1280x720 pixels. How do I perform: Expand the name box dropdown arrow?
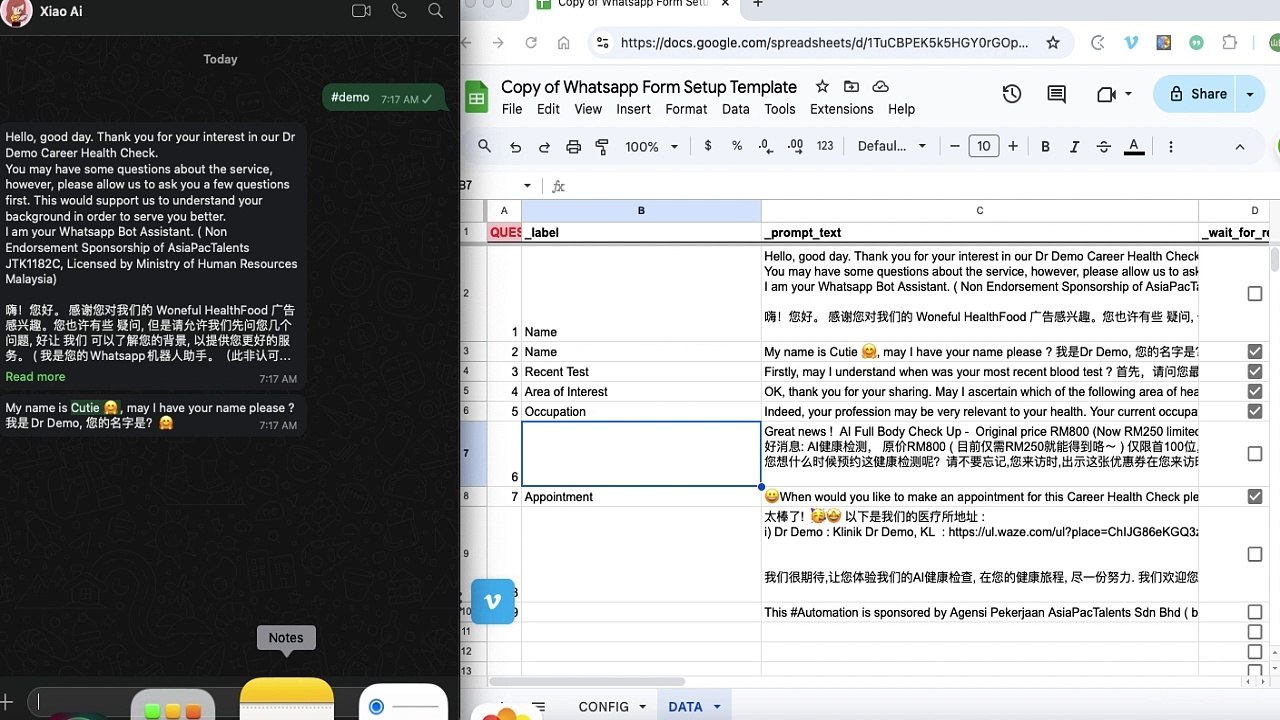click(528, 186)
